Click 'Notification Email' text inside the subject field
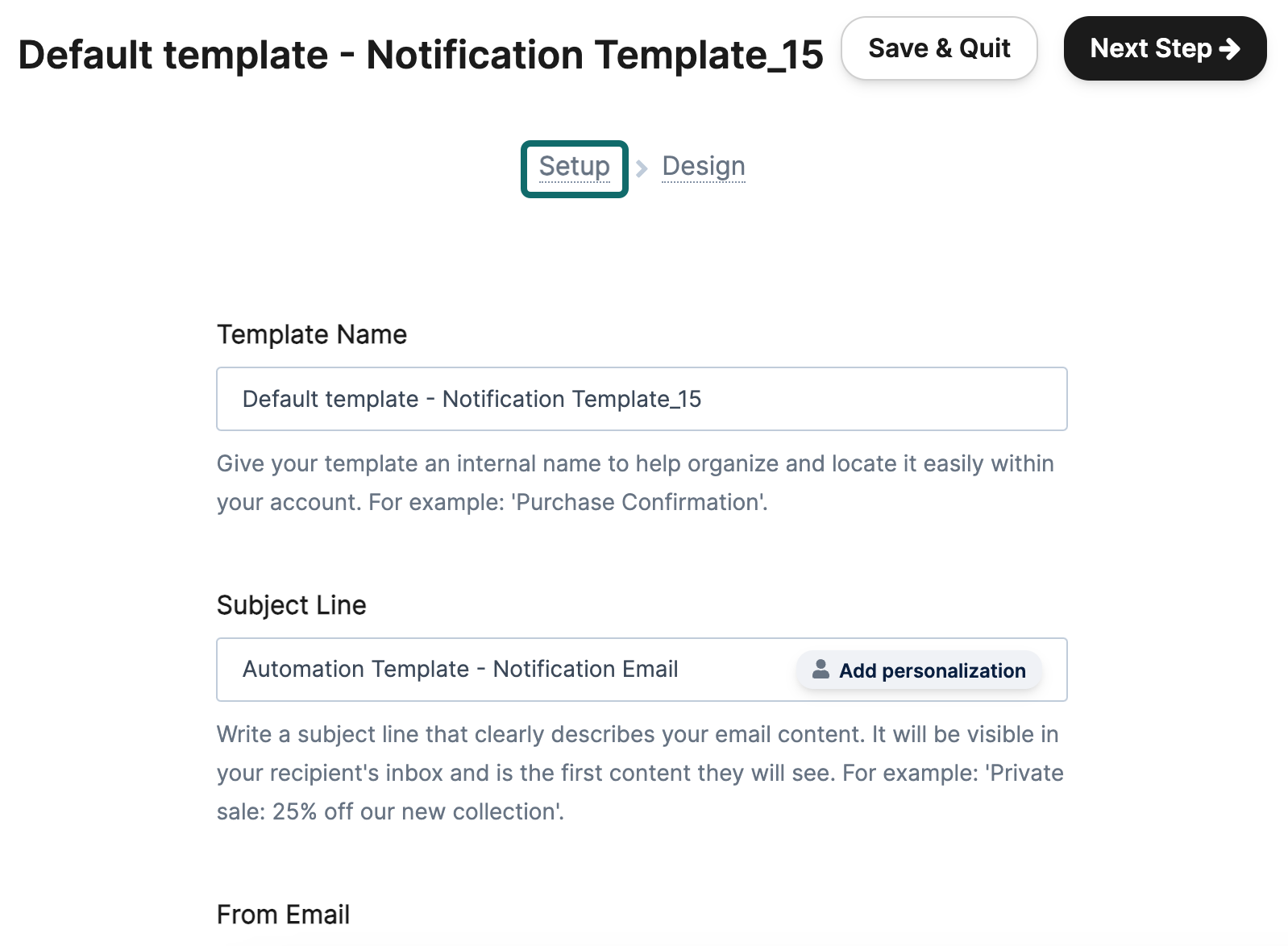 point(586,669)
